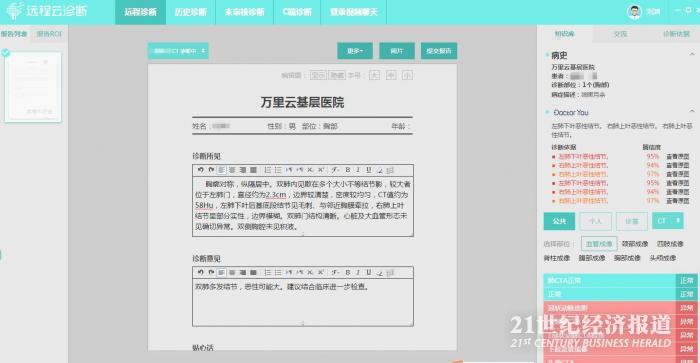Click 查看原图 in first evidence row
This screenshot has height=363, width=700.
point(678,157)
